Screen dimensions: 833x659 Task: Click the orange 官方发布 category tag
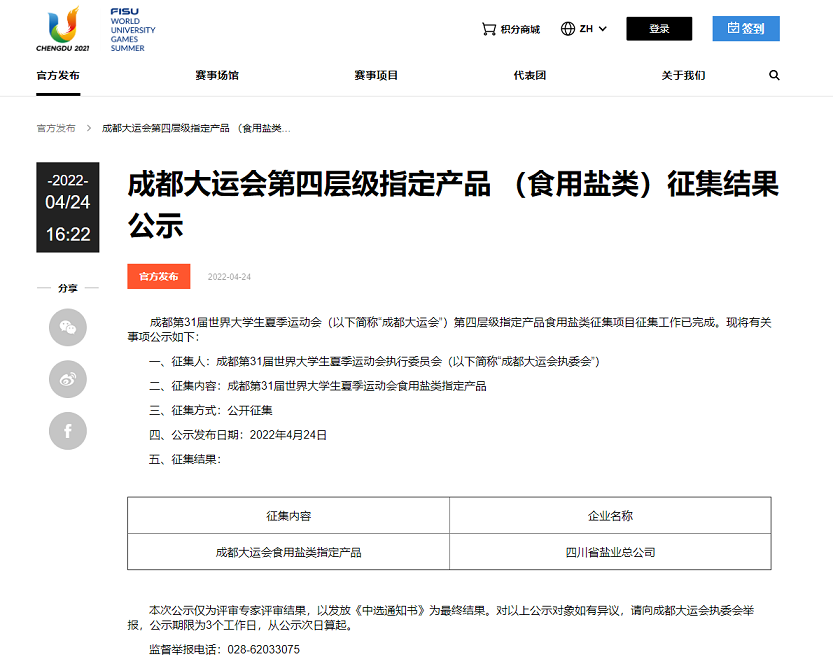click(158, 276)
